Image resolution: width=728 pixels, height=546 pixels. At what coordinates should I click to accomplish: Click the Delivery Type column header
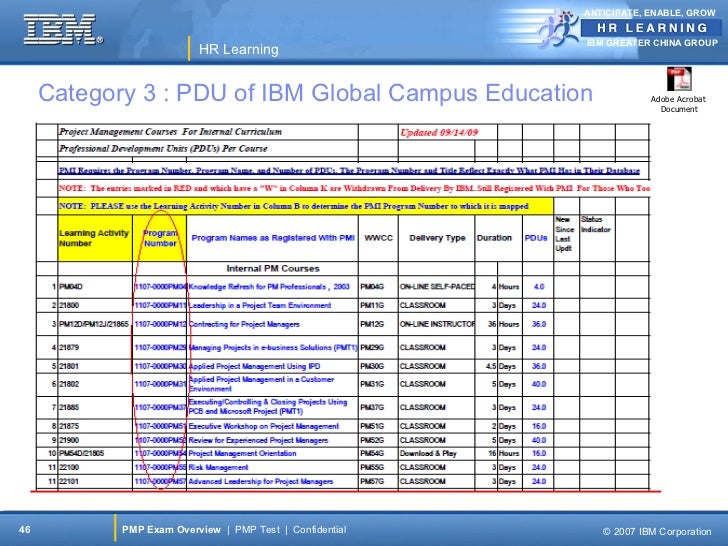(x=437, y=238)
